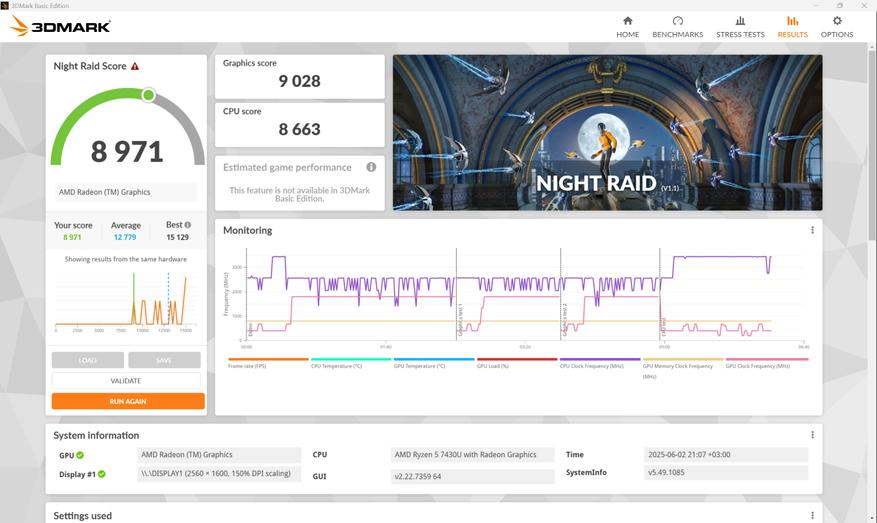Toggle the CPU Temperature legend line
Image resolution: width=877 pixels, height=523 pixels.
click(x=351, y=362)
